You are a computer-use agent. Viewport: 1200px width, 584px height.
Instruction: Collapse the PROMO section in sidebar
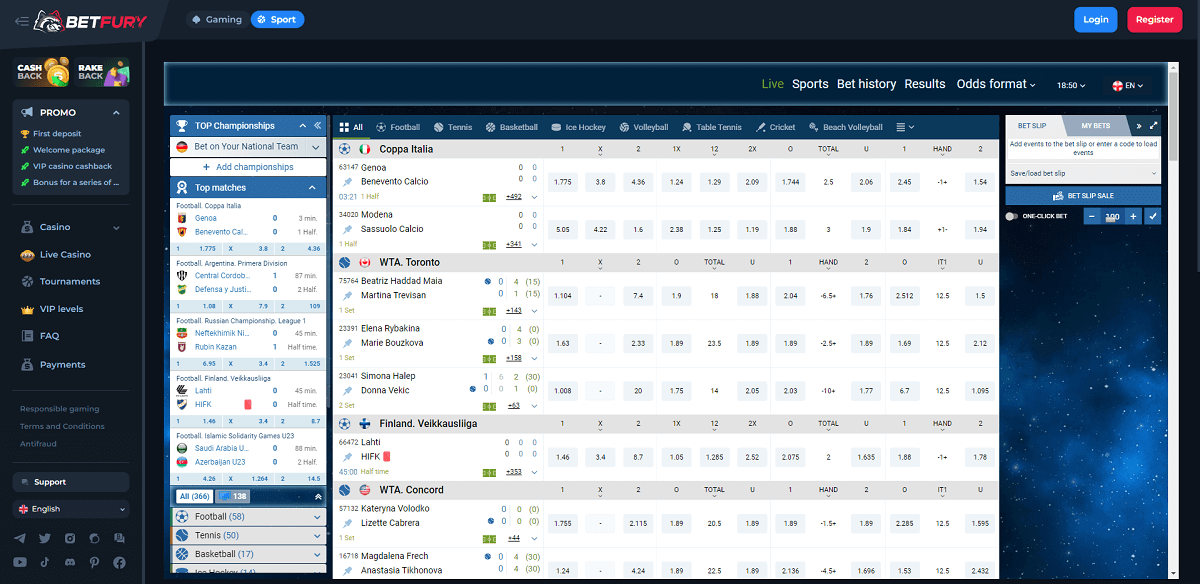[x=117, y=113]
